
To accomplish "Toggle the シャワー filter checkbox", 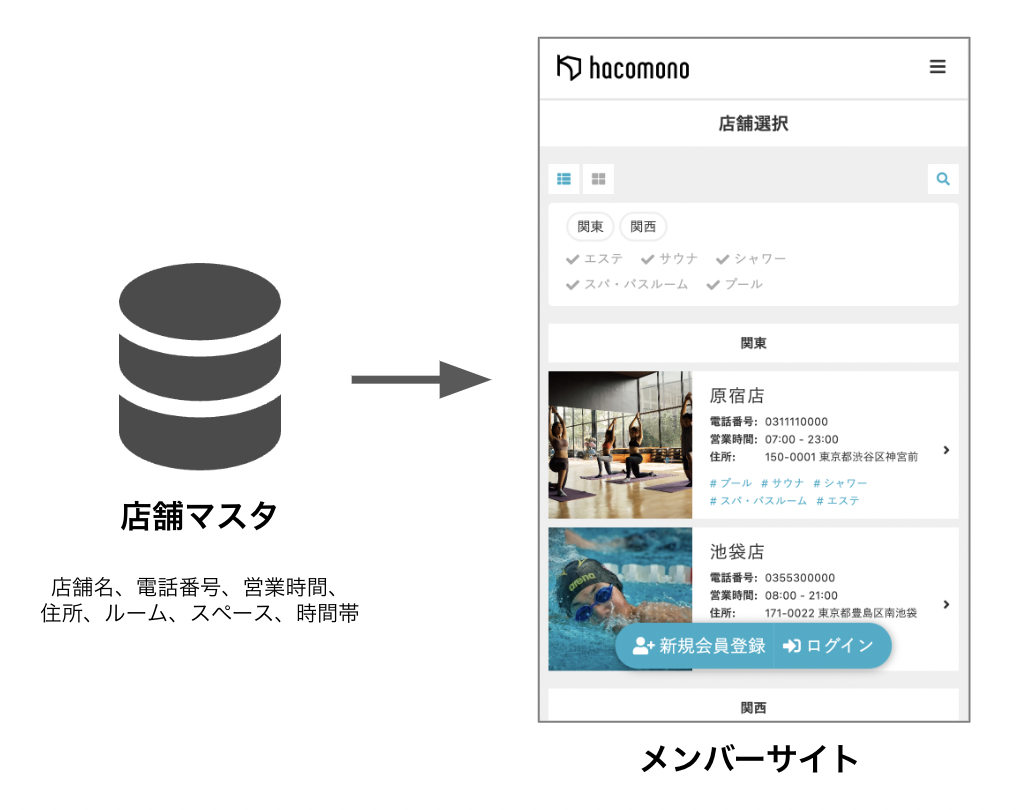I will (751, 259).
